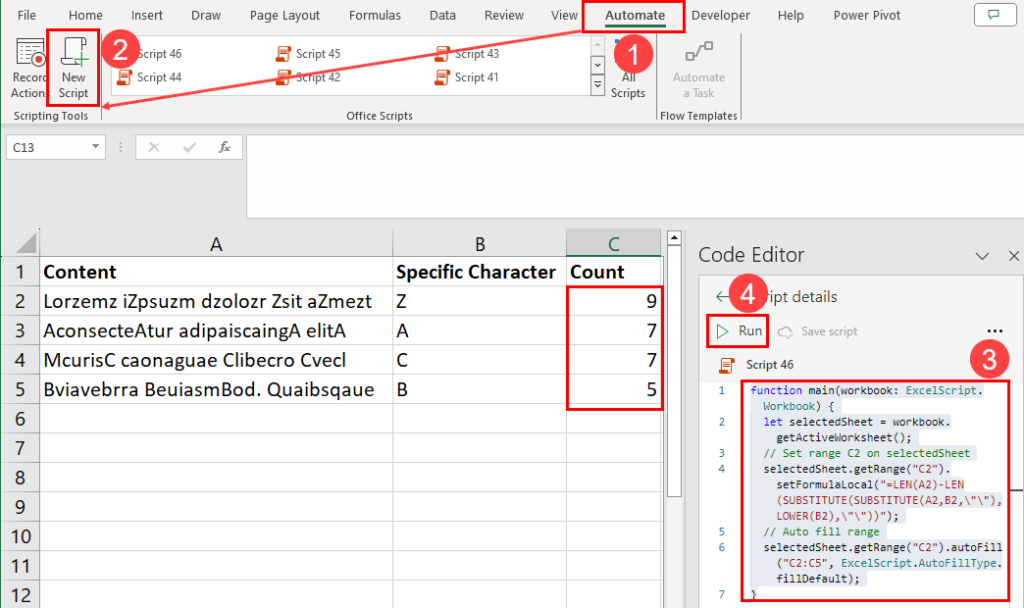Image resolution: width=1024 pixels, height=608 pixels.
Task: Select cell 'McurisC caonaguae Clibecro Cvecl'
Action: [x=216, y=360]
